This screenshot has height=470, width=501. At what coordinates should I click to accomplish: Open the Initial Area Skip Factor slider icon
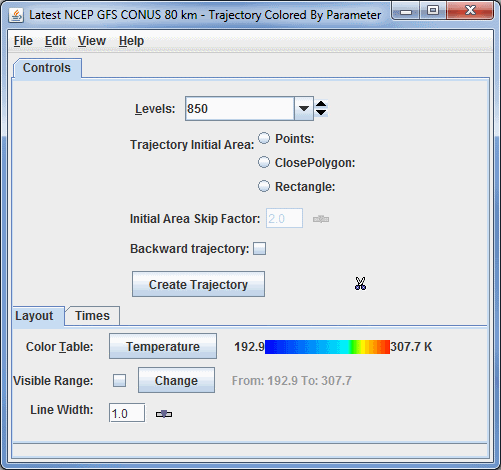tap(321, 219)
